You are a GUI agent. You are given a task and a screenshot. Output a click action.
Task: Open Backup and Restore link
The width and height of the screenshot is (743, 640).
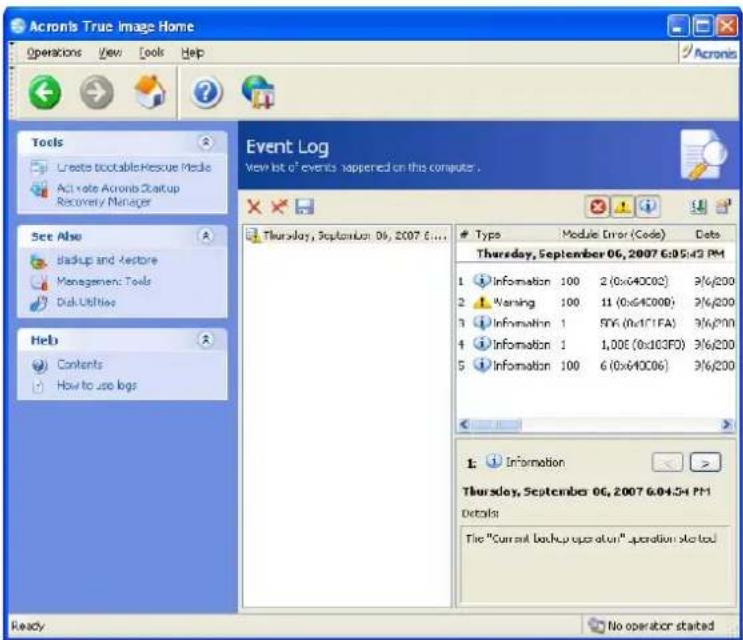[x=107, y=260]
